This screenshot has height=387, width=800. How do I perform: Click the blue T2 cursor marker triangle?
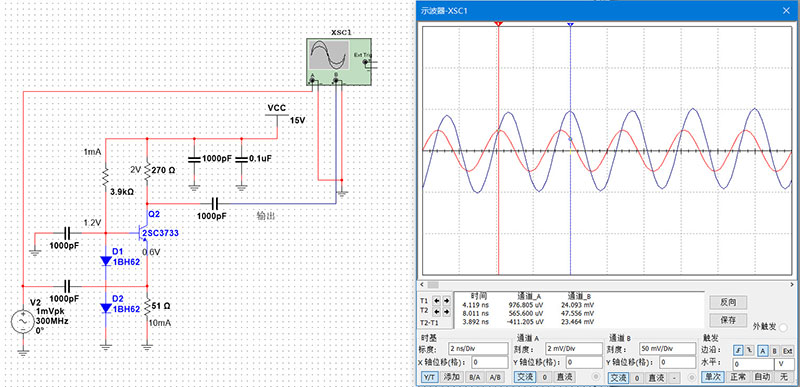(x=570, y=24)
